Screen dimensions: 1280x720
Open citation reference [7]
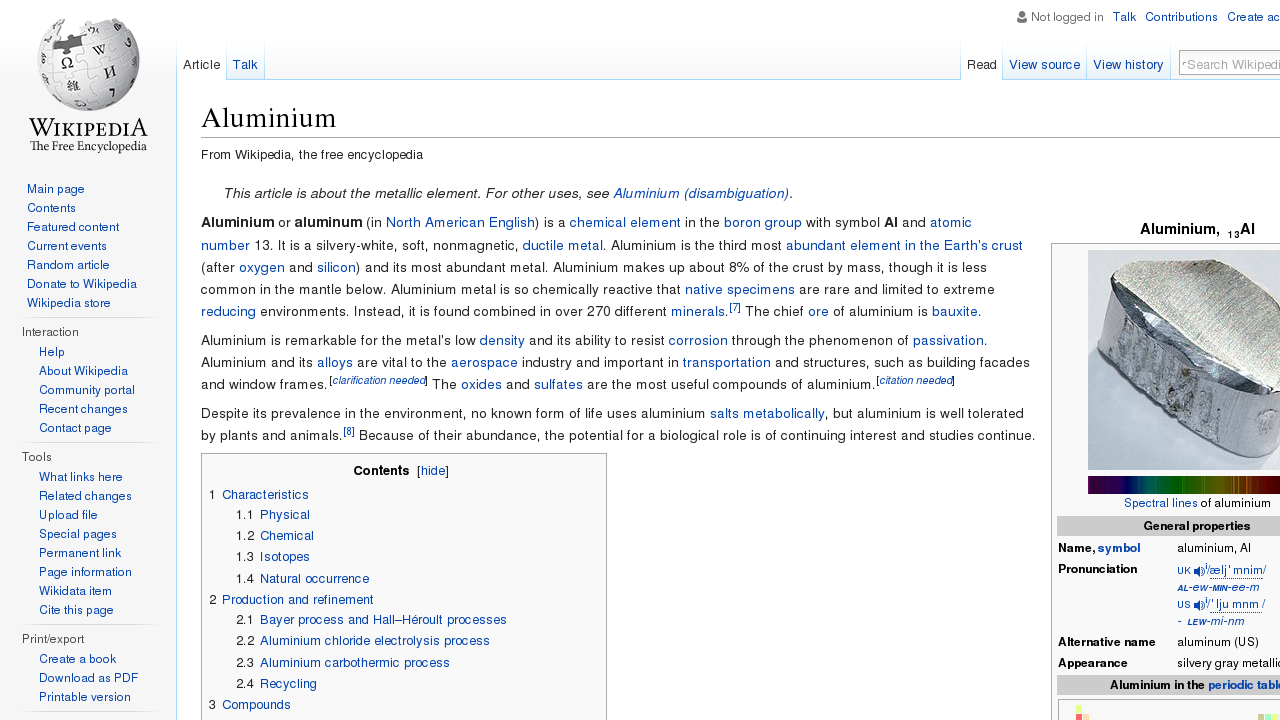click(x=735, y=307)
